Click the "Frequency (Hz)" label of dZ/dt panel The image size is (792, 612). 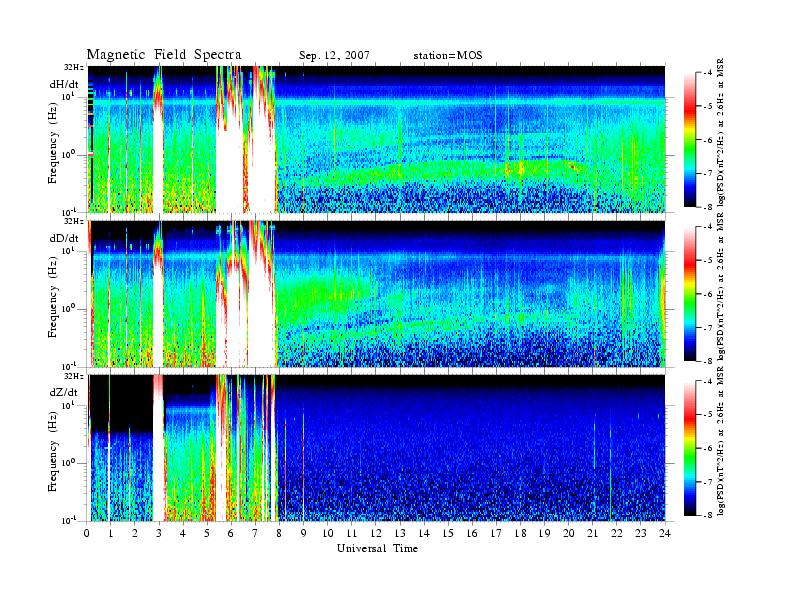[53, 452]
